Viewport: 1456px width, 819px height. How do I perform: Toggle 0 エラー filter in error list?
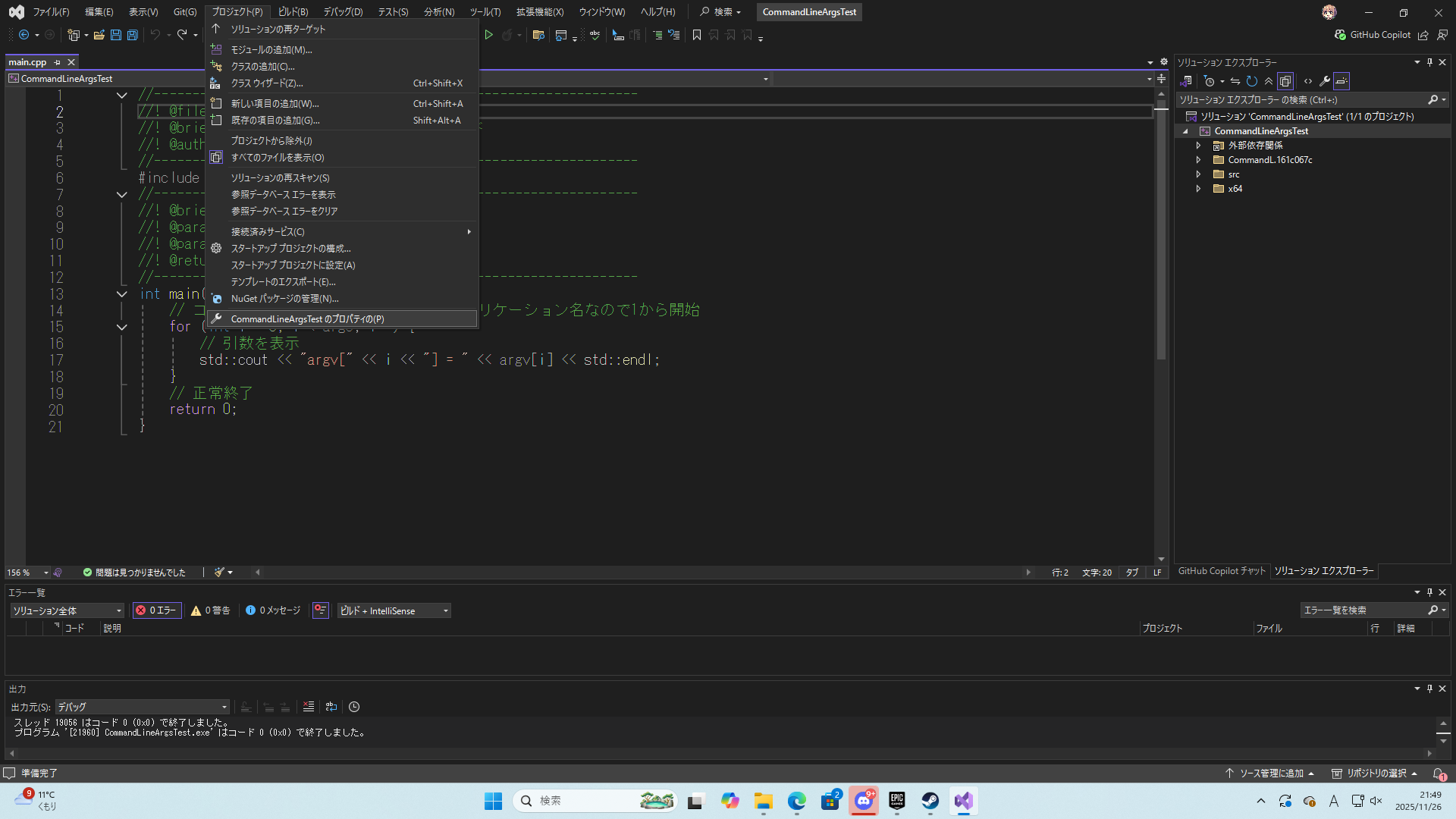(156, 610)
